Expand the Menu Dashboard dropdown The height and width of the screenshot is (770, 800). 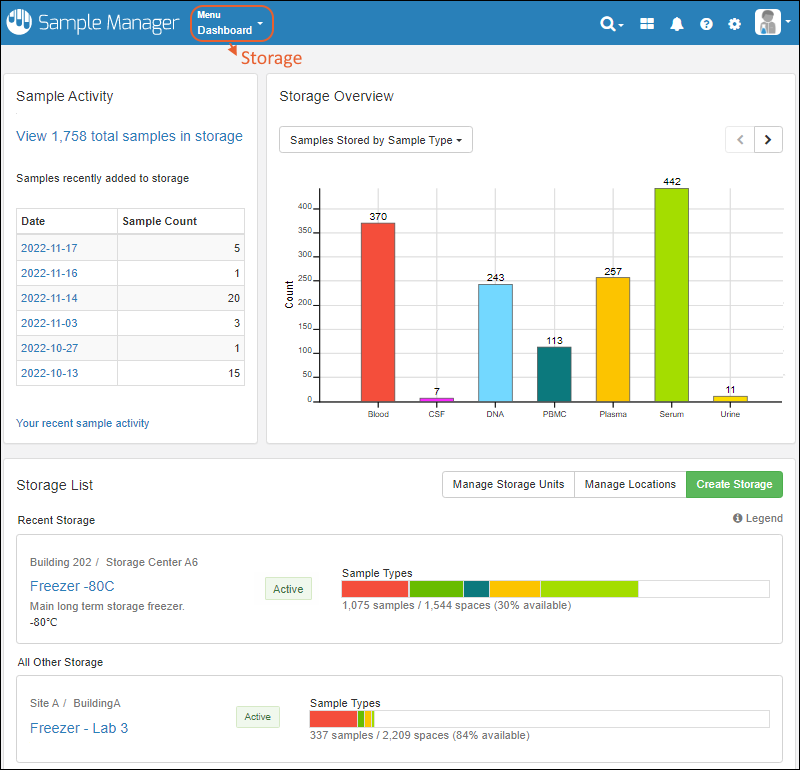pyautogui.click(x=231, y=23)
